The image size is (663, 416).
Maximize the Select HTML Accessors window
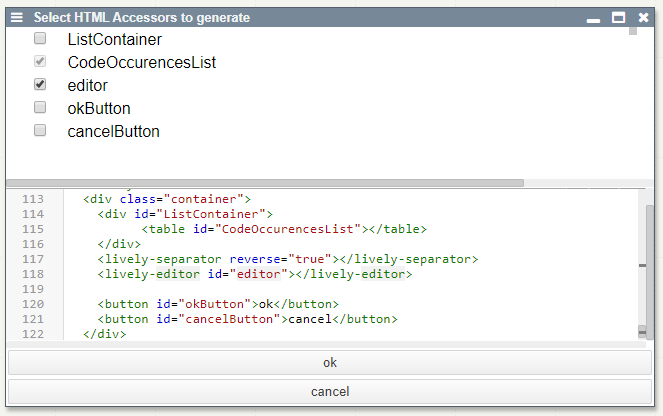618,18
